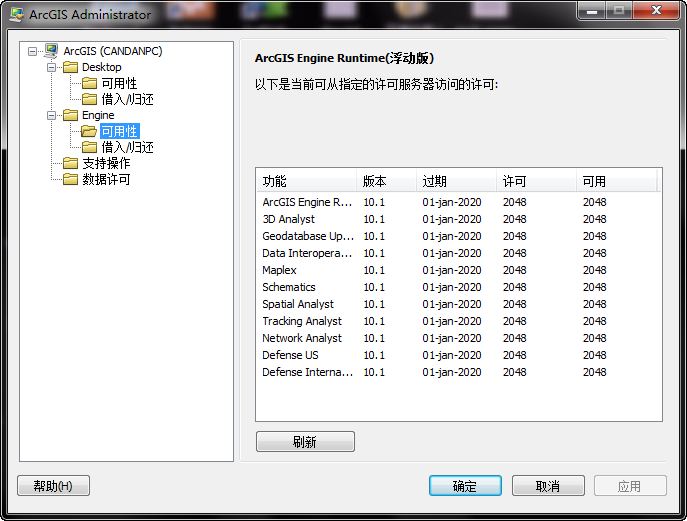The width and height of the screenshot is (687, 521).
Task: Click folder icon beside 借入/归还 under Engine
Action: [x=89, y=147]
